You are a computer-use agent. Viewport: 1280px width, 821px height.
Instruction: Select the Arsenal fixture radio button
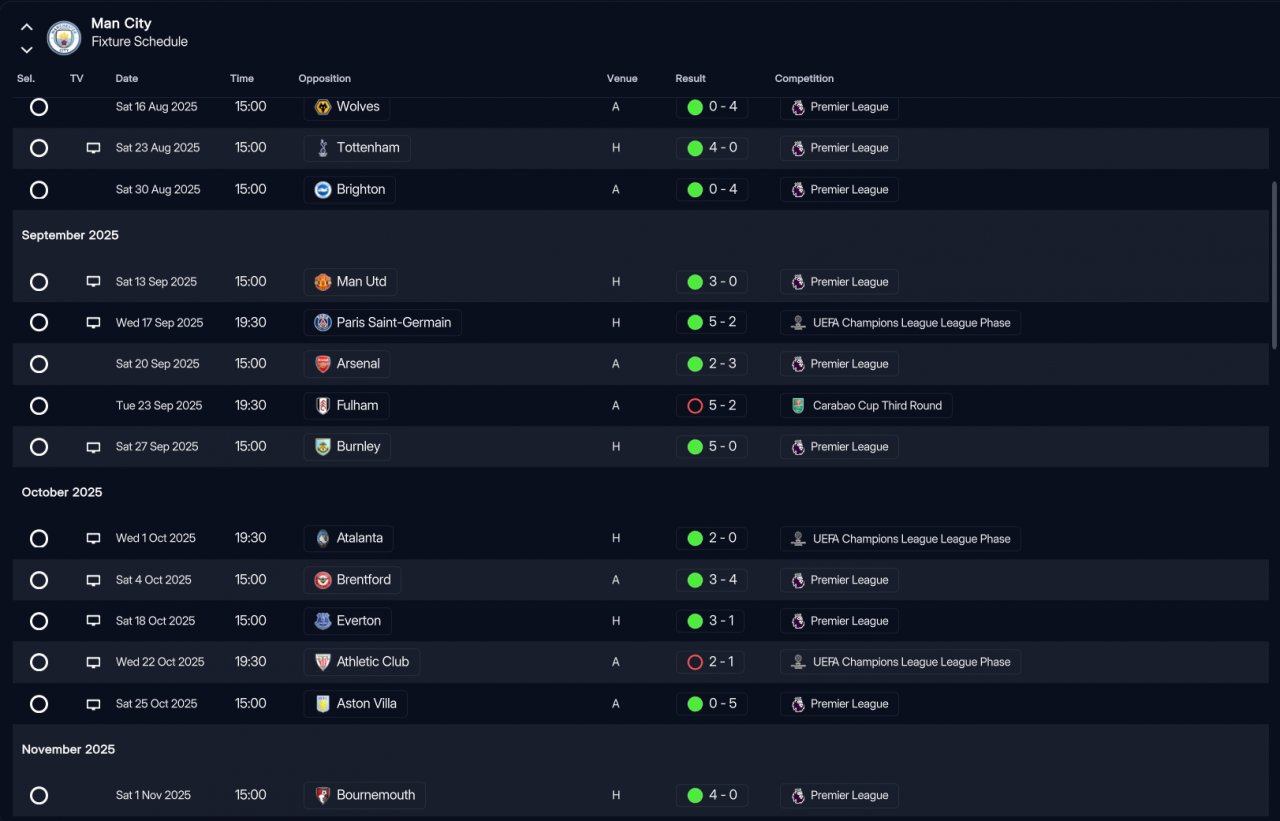tap(39, 364)
